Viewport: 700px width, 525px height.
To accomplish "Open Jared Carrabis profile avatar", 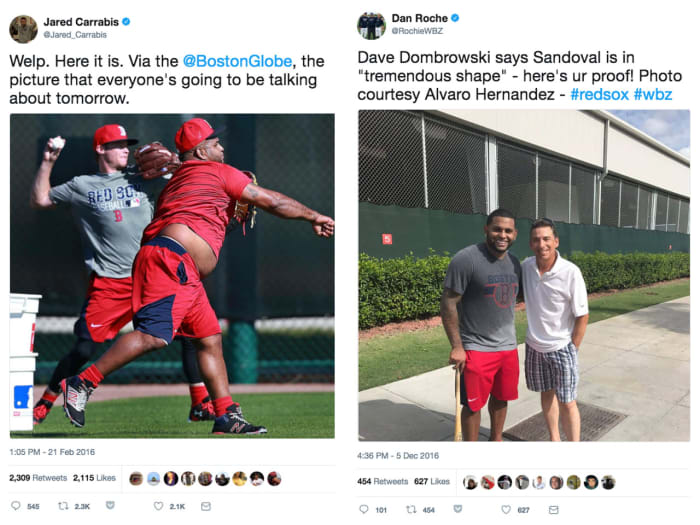I will [x=24, y=29].
